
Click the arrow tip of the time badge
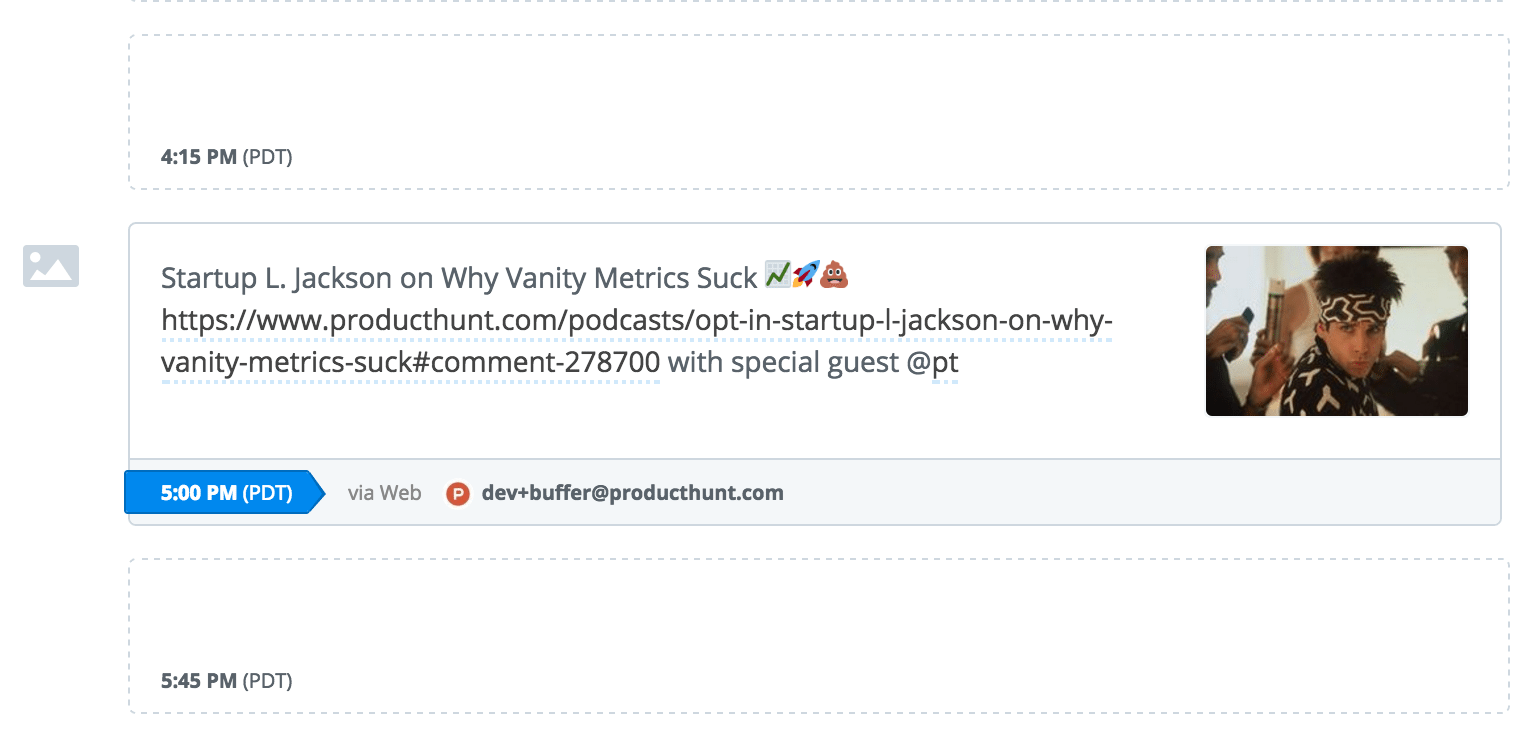pos(316,492)
